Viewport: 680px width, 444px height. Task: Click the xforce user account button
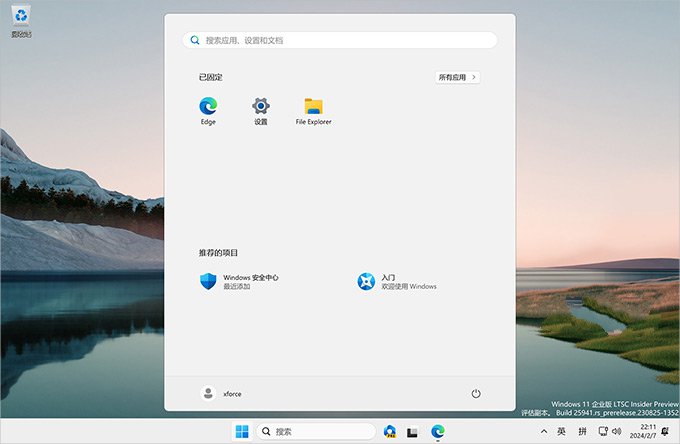(221, 394)
